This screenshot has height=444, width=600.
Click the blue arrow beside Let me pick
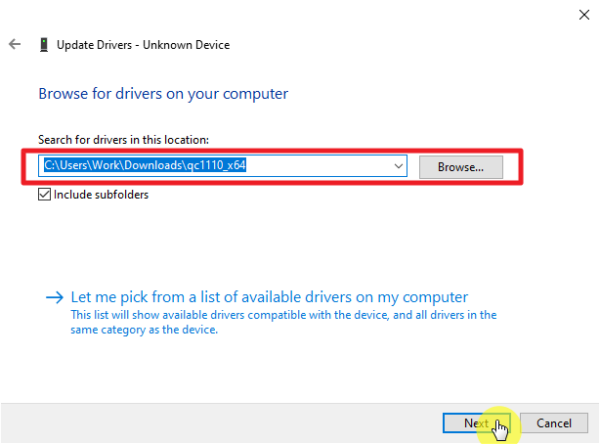pyautogui.click(x=54, y=298)
